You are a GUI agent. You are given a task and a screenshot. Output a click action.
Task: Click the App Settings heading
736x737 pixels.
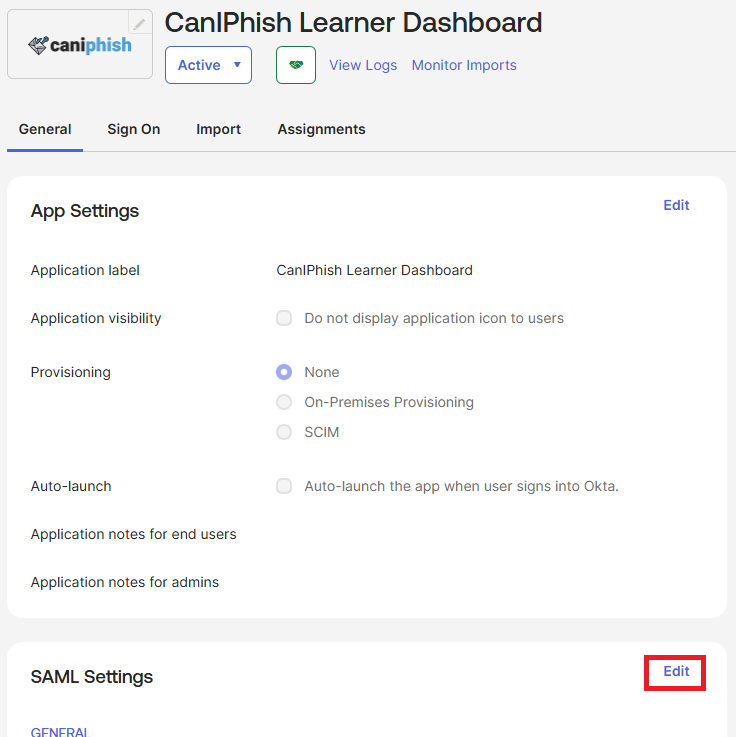pyautogui.click(x=85, y=211)
